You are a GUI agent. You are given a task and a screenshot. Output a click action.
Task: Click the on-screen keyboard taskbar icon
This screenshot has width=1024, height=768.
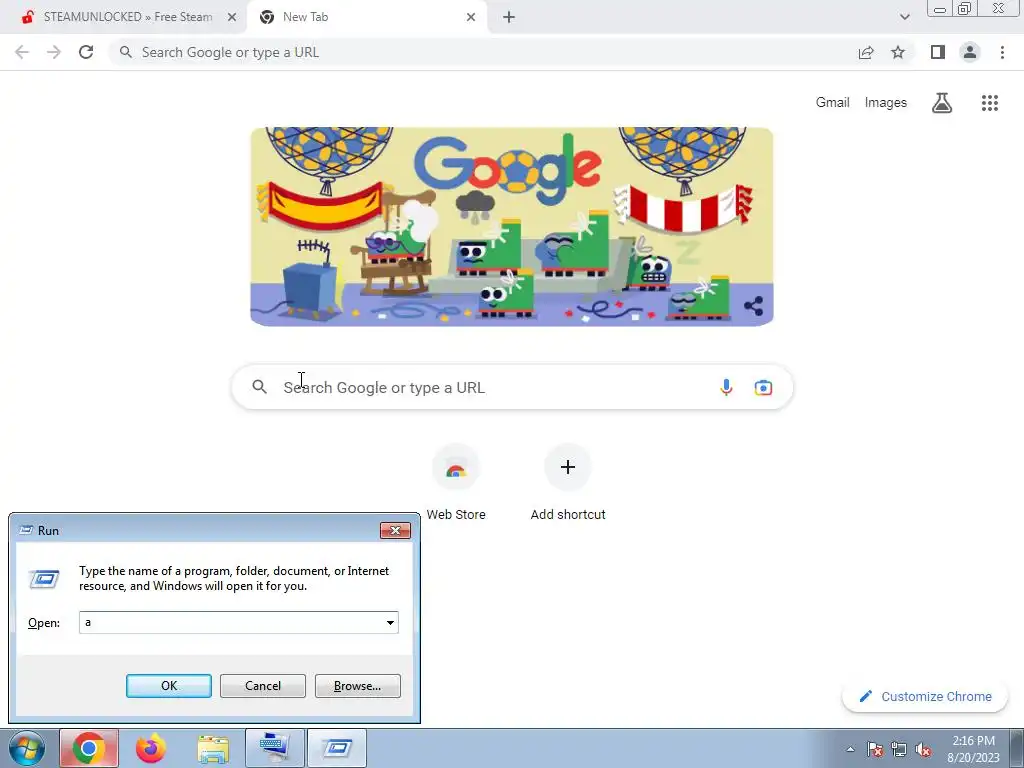point(274,748)
